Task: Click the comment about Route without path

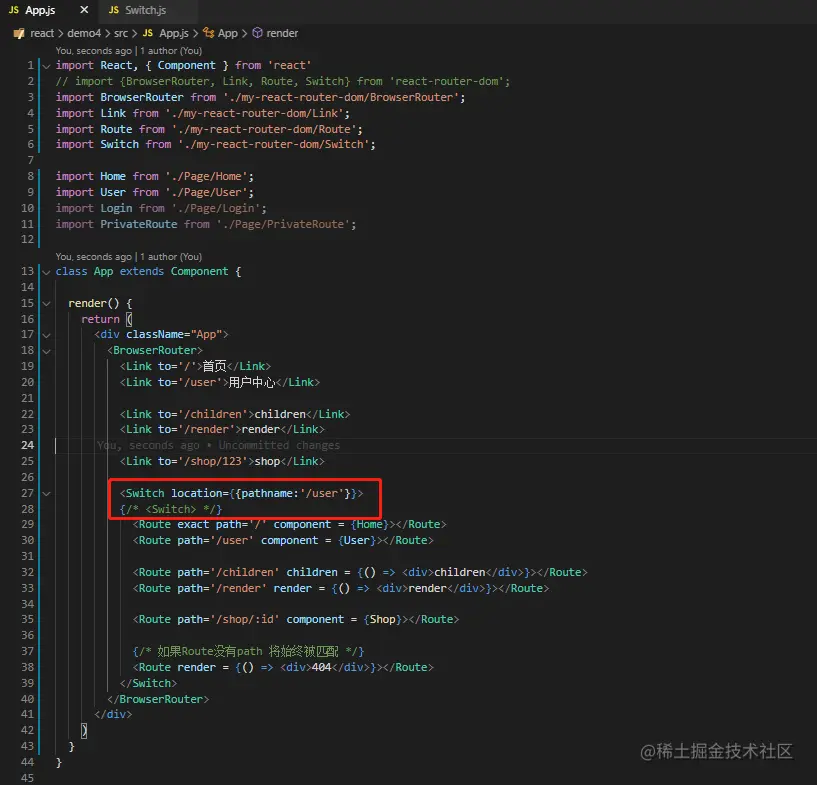Action: tap(248, 652)
